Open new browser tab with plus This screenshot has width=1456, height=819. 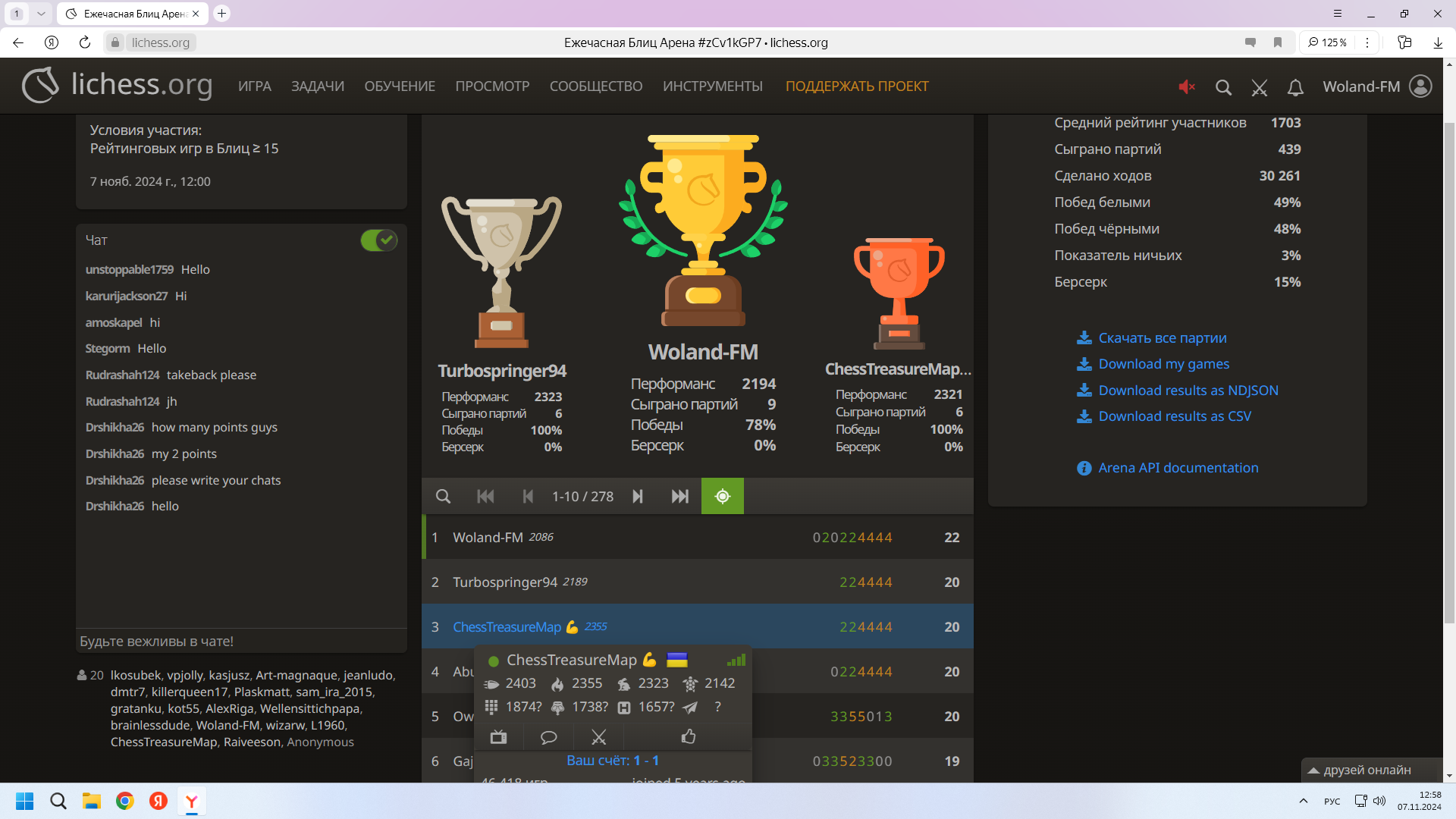[221, 14]
